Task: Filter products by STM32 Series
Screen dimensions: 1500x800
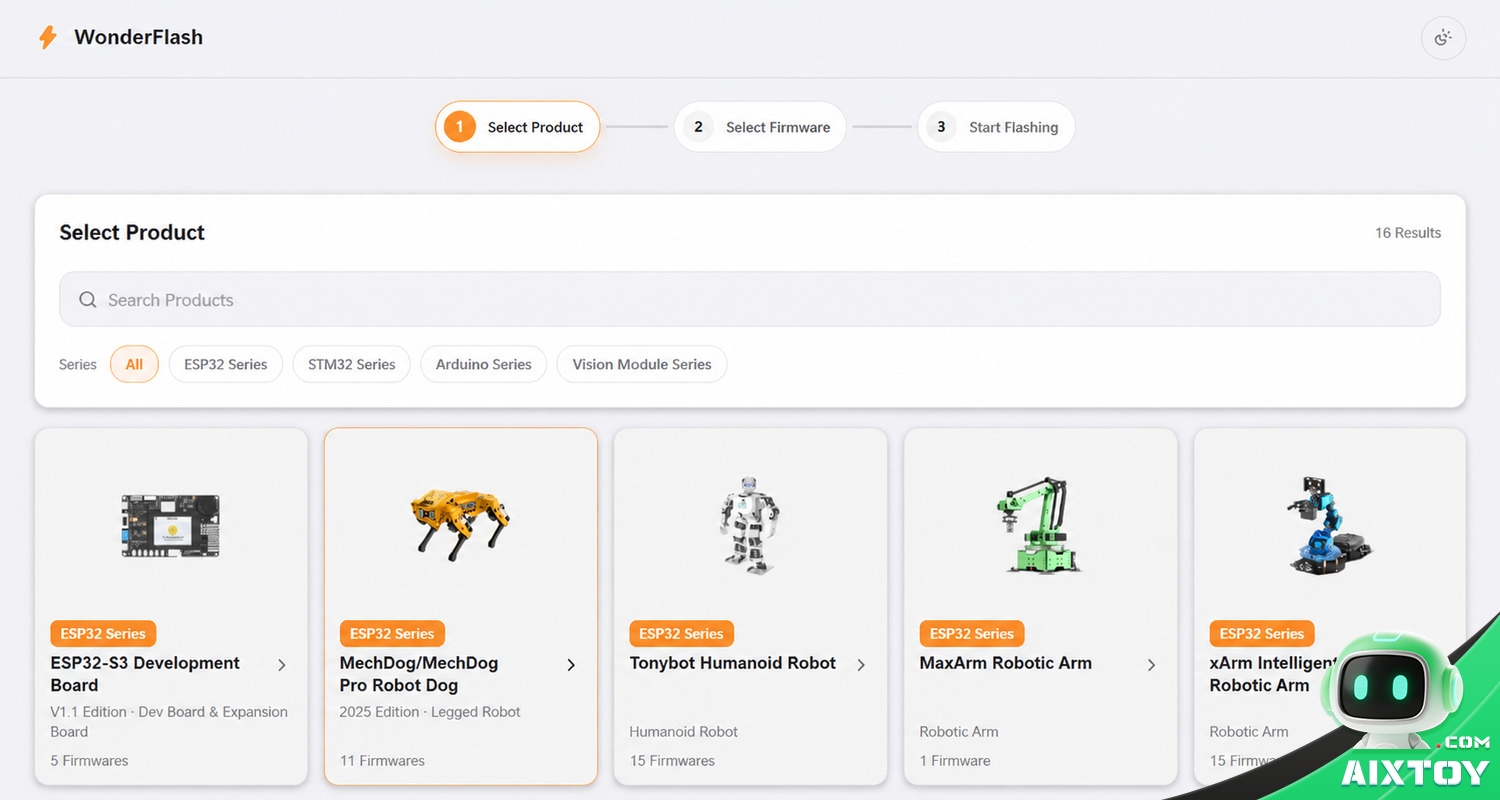Action: pyautogui.click(x=352, y=364)
